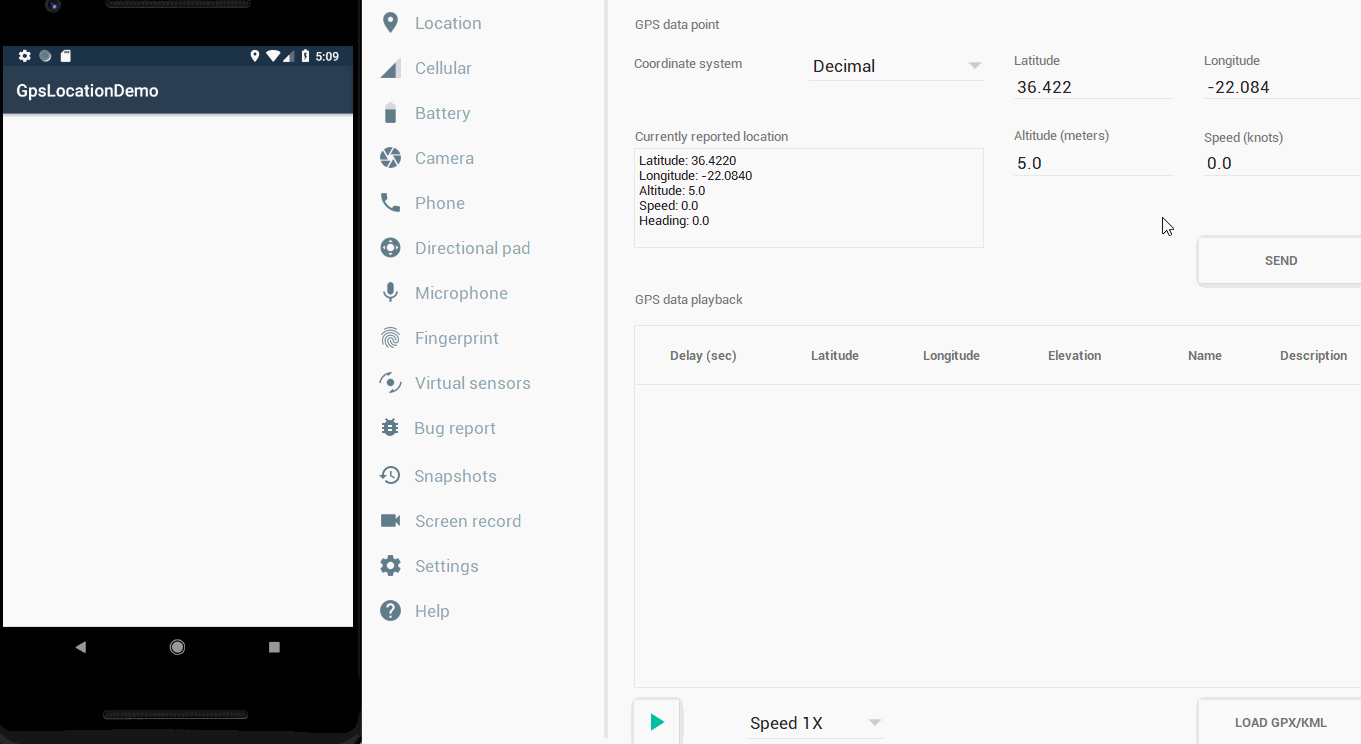1361x744 pixels.
Task: Open the Help section
Action: point(430,610)
